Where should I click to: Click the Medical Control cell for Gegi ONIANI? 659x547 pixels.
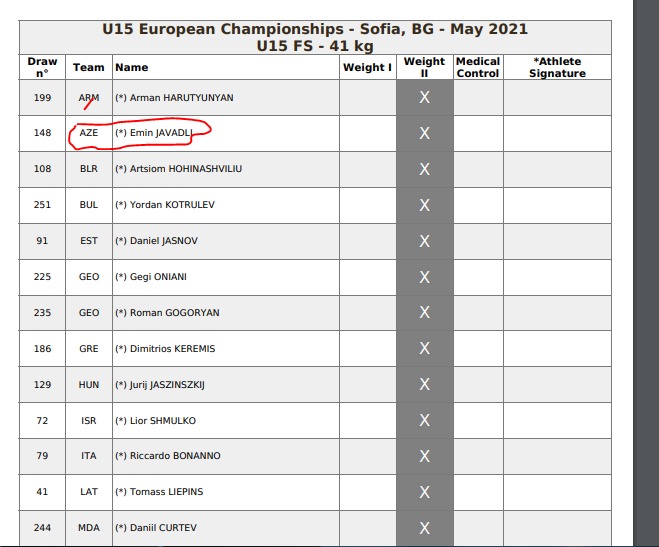[x=478, y=277]
